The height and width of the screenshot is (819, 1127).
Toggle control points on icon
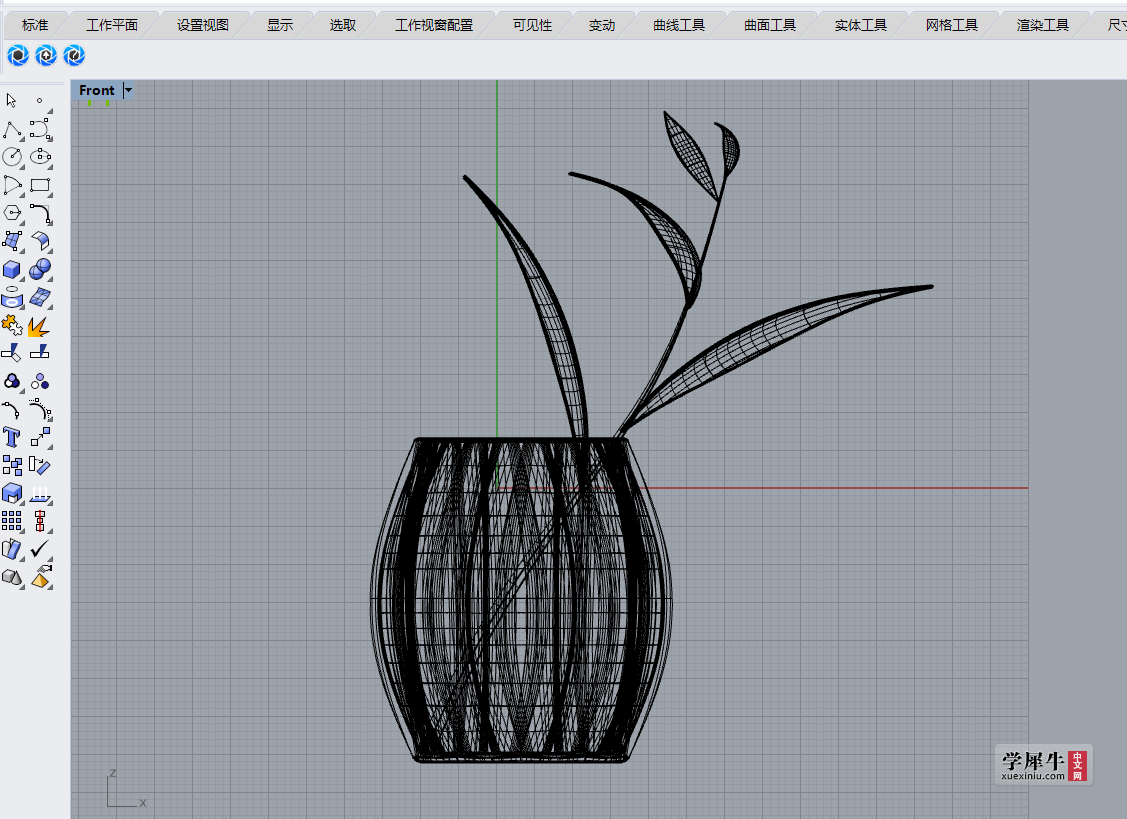[x=12, y=410]
